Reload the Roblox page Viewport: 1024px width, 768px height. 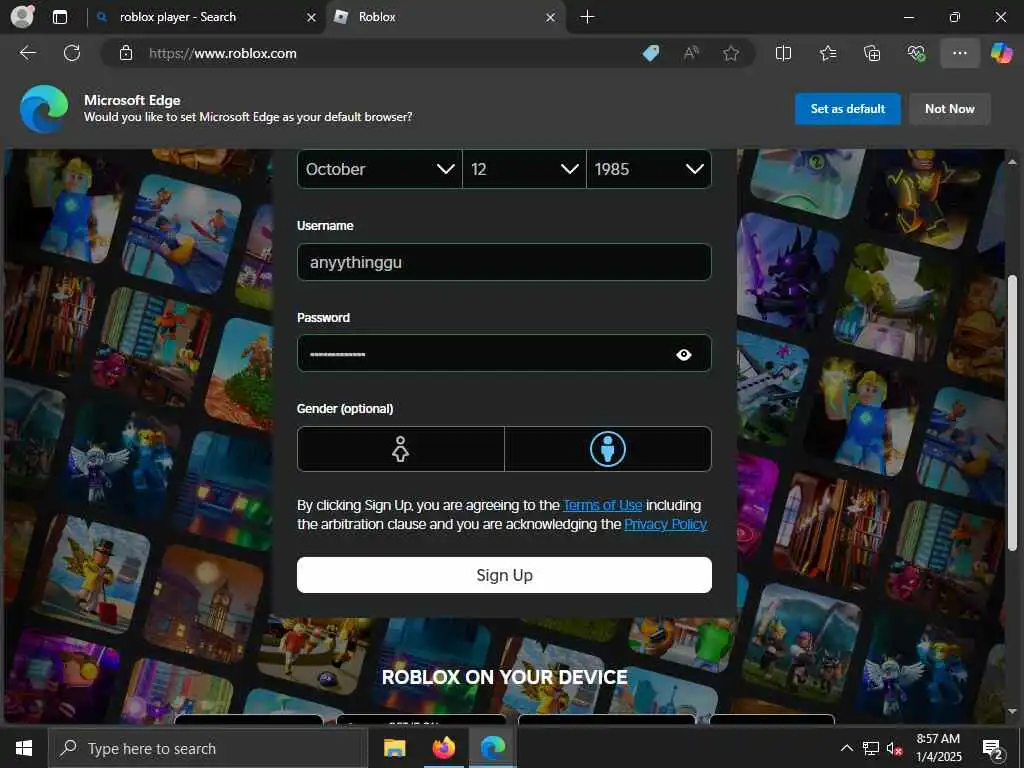(x=72, y=53)
